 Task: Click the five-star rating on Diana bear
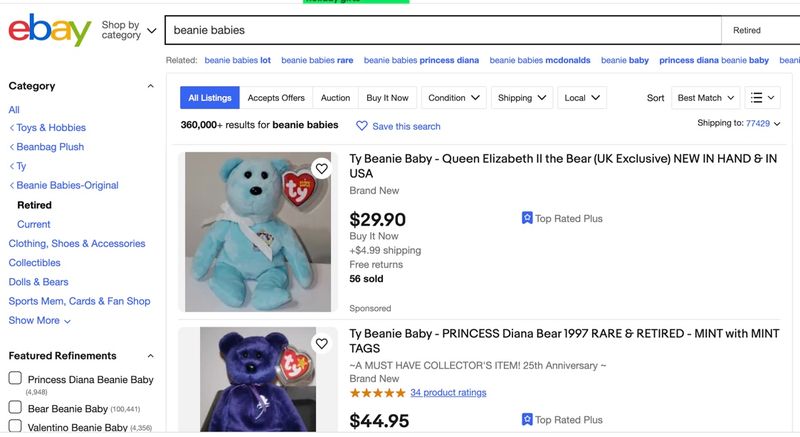point(377,393)
